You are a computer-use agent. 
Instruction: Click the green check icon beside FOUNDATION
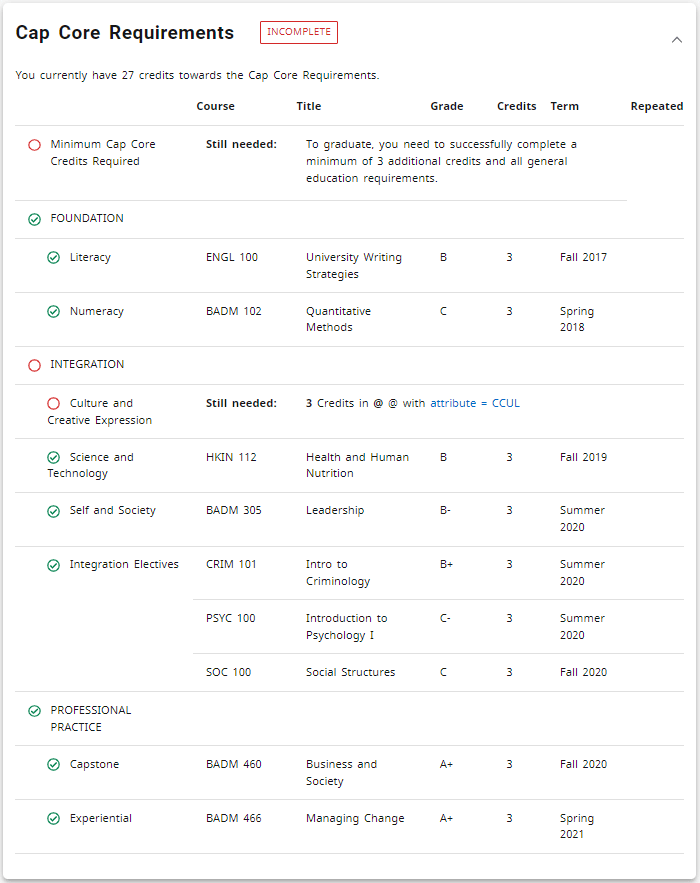tap(34, 219)
